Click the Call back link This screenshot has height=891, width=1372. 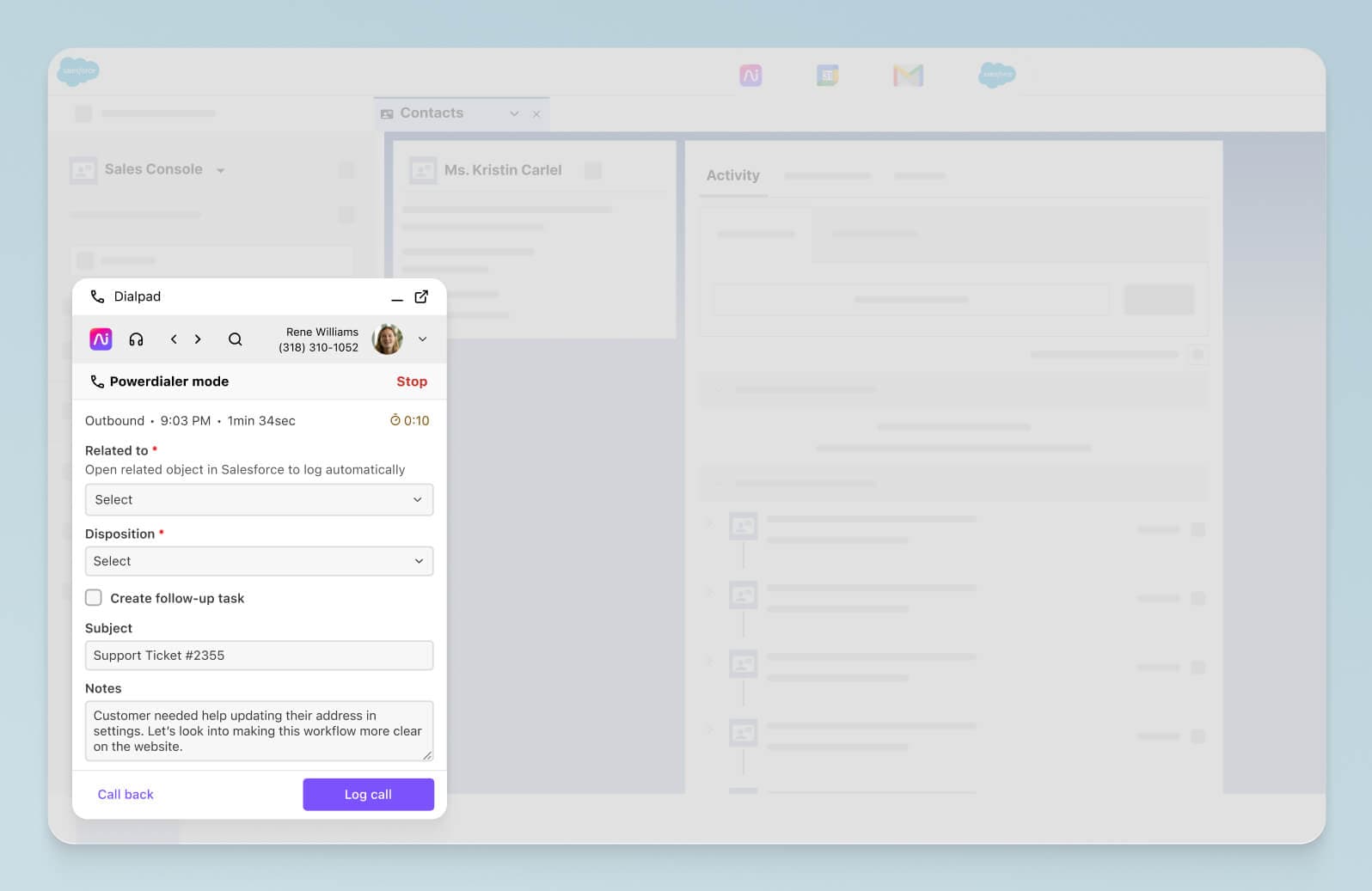pos(126,795)
